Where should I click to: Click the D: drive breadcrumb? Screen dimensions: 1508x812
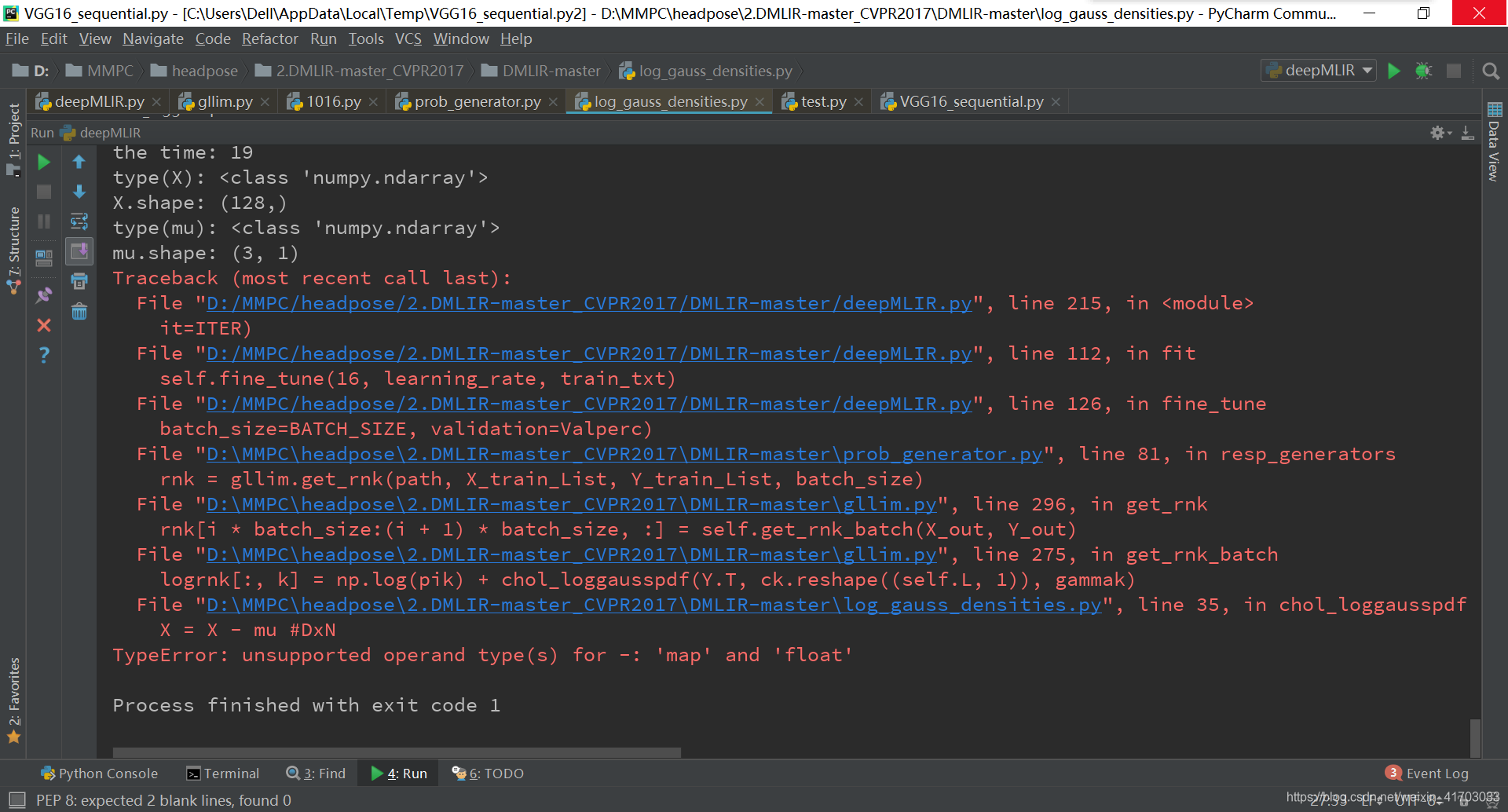pyautogui.click(x=31, y=71)
